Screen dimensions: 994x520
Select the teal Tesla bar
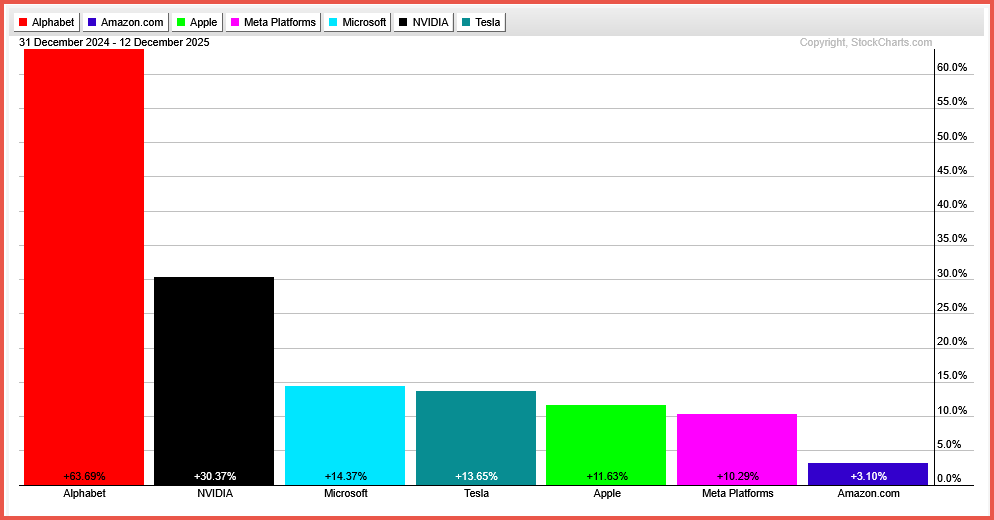point(476,437)
